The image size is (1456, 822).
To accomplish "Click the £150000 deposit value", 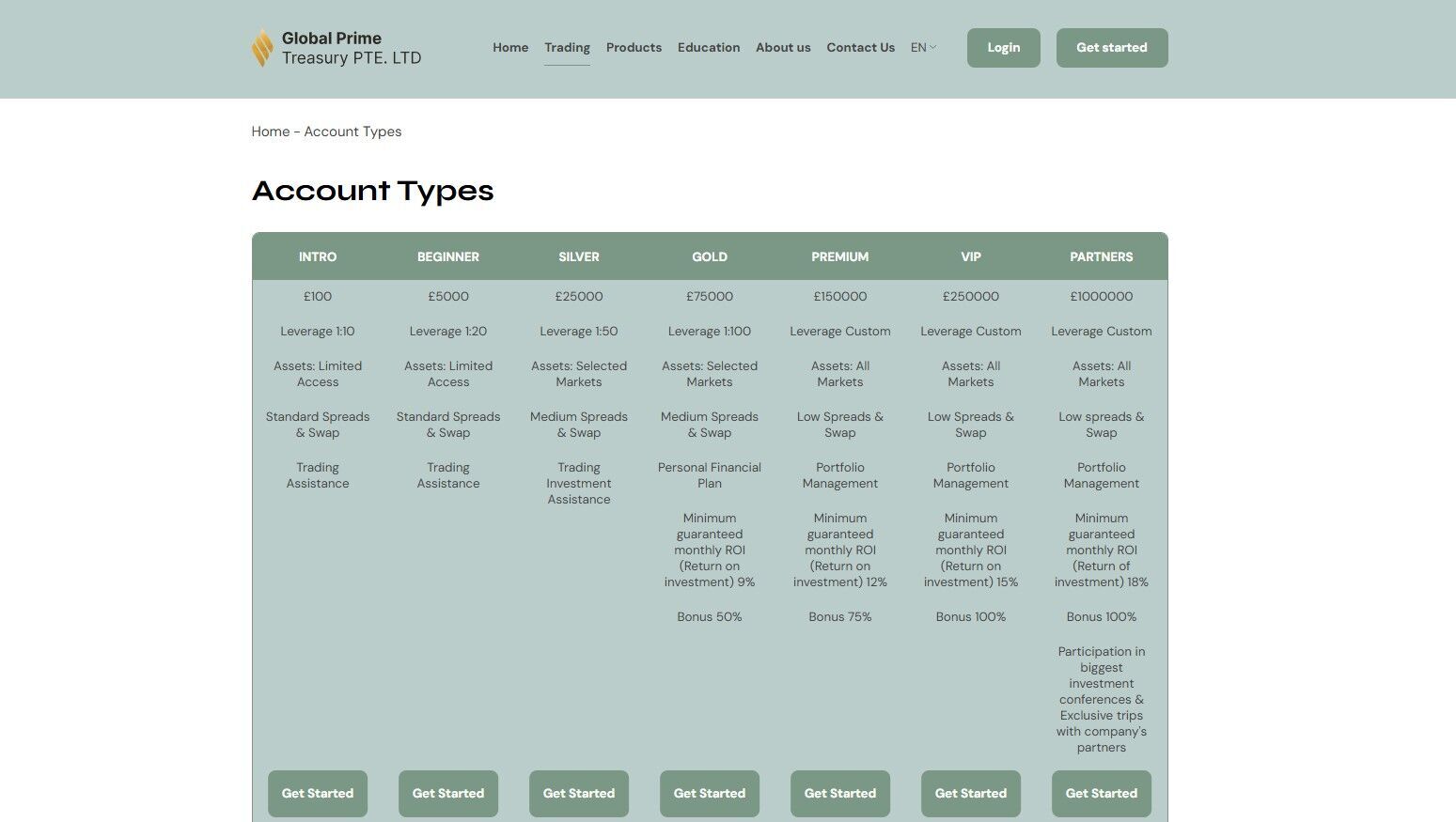I will (840, 296).
